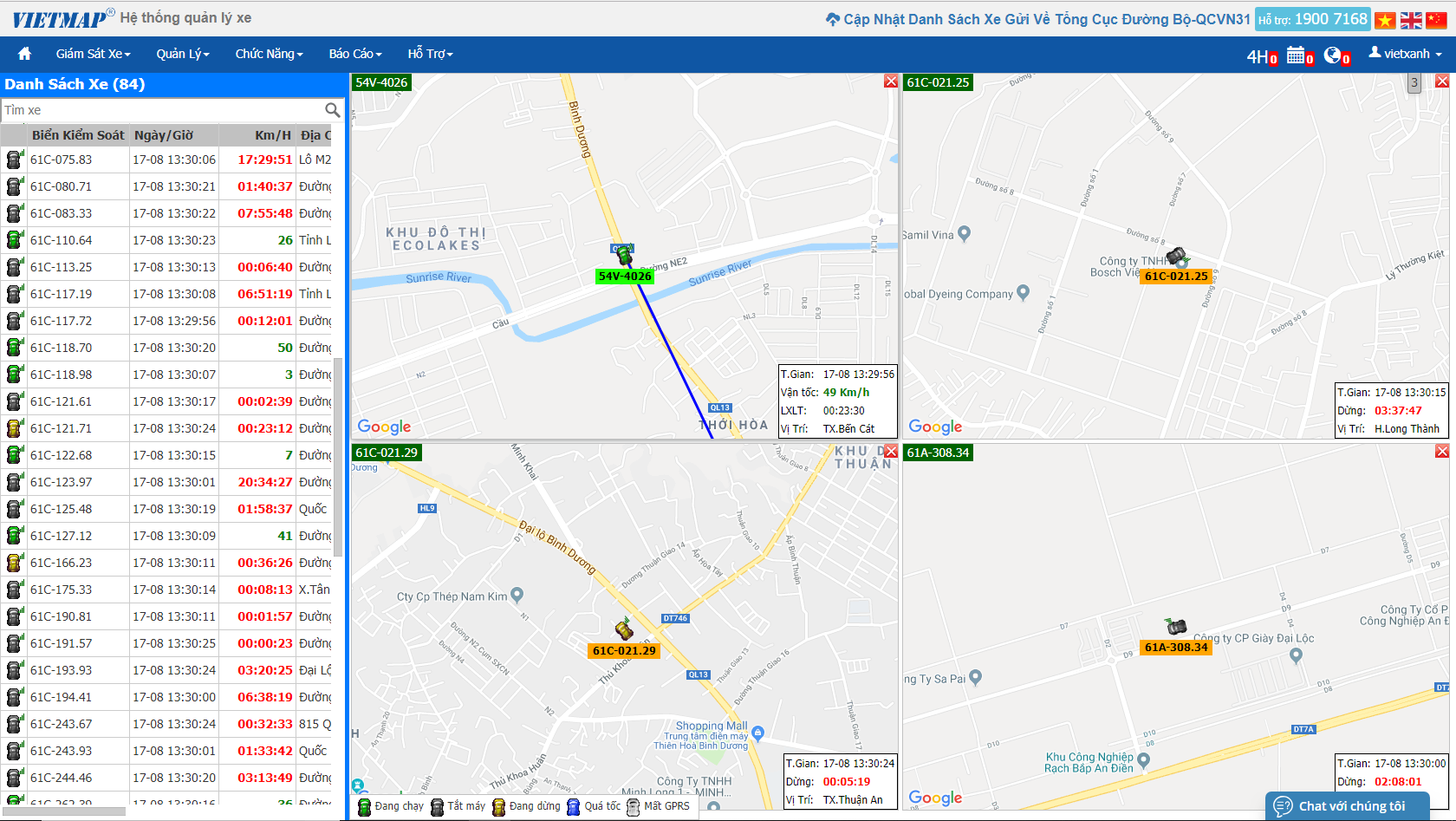Image resolution: width=1456 pixels, height=821 pixels.
Task: Click Shopping Mall place pin
Action: (758, 733)
